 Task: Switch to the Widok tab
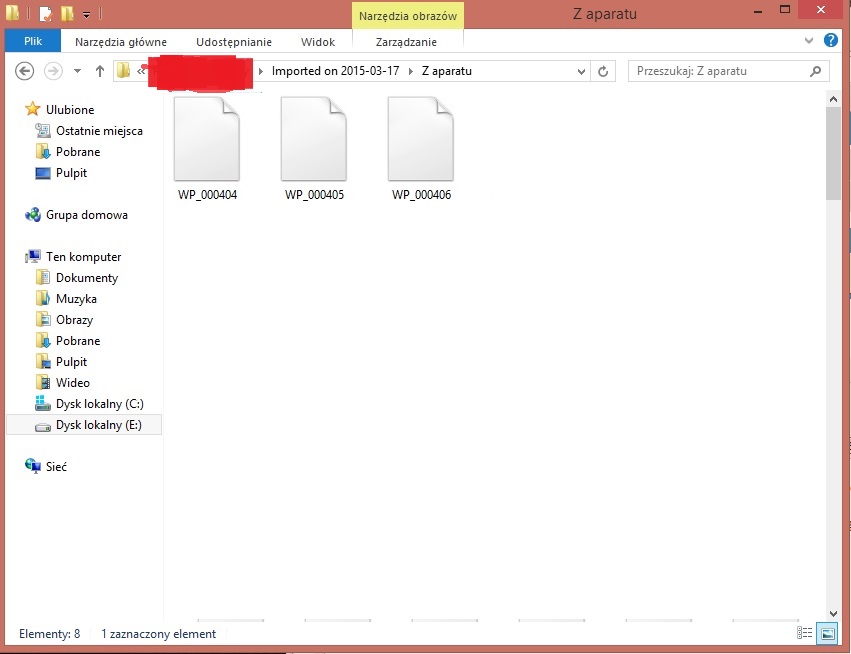click(317, 42)
